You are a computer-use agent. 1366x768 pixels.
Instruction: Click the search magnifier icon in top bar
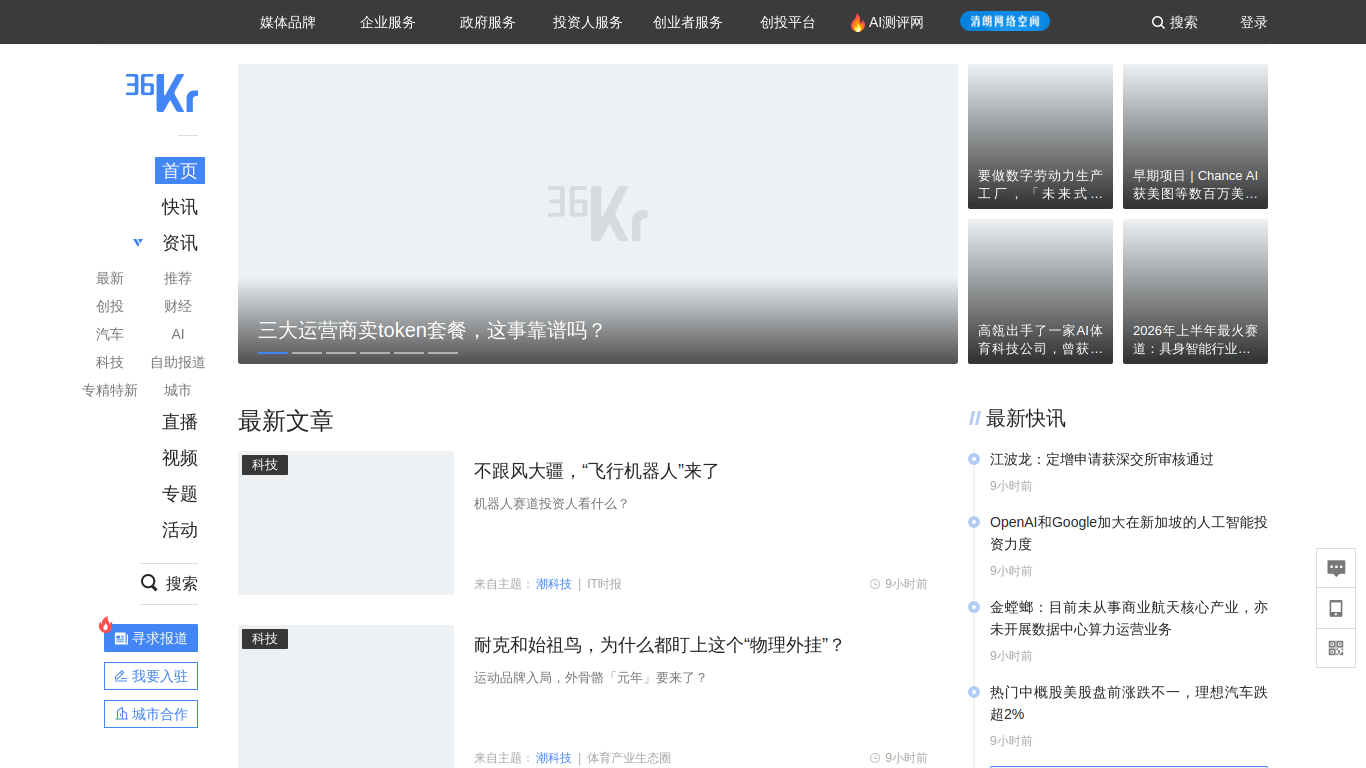pos(1158,22)
